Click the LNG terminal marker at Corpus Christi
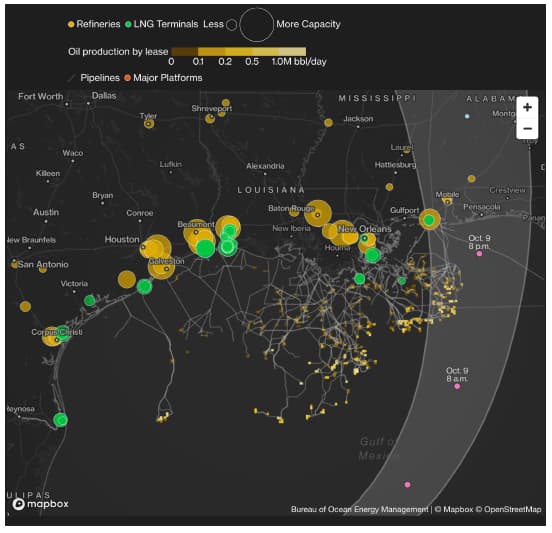552x533 pixels. click(x=64, y=333)
